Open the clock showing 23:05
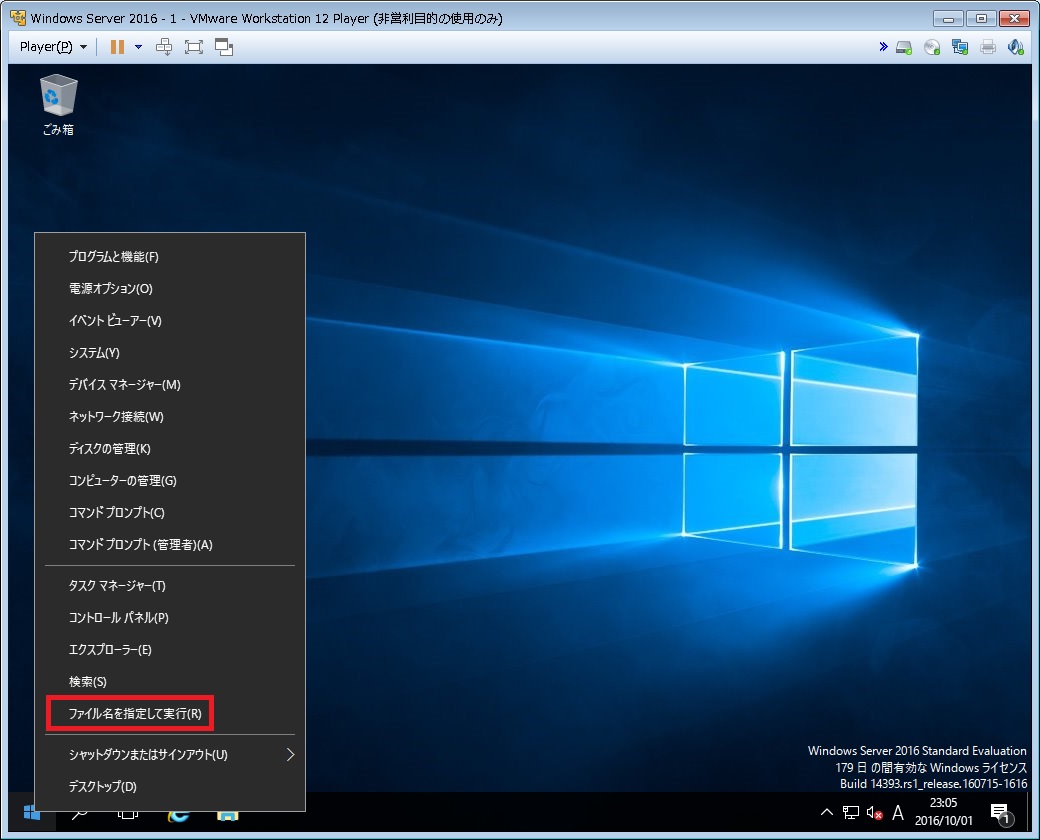The image size is (1040, 840). (943, 811)
